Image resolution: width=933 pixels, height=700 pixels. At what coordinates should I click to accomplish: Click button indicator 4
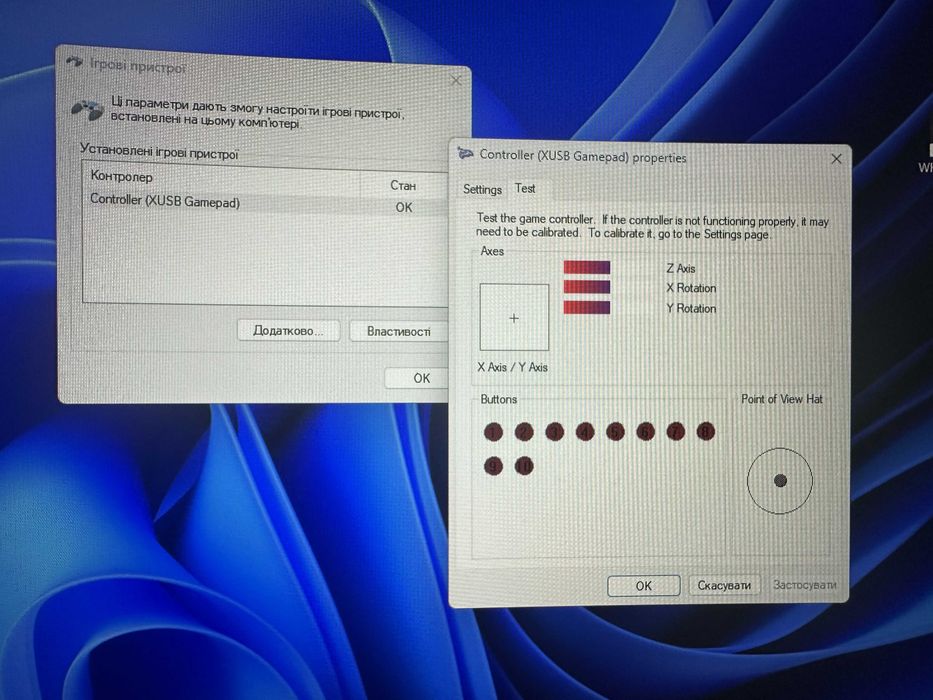(x=585, y=432)
